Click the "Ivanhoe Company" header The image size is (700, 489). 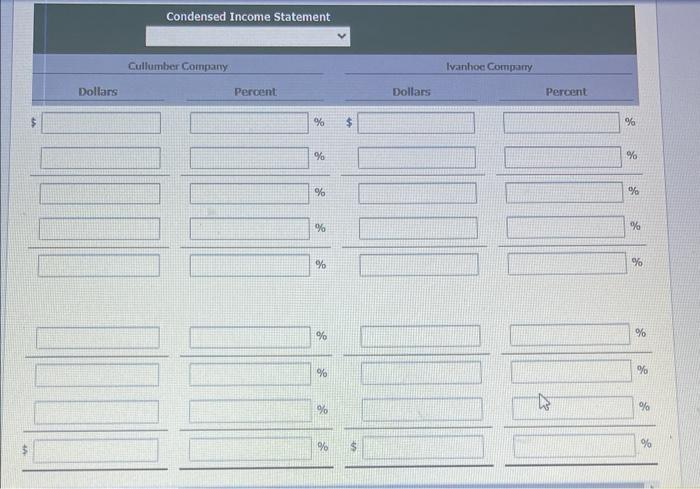point(489,67)
